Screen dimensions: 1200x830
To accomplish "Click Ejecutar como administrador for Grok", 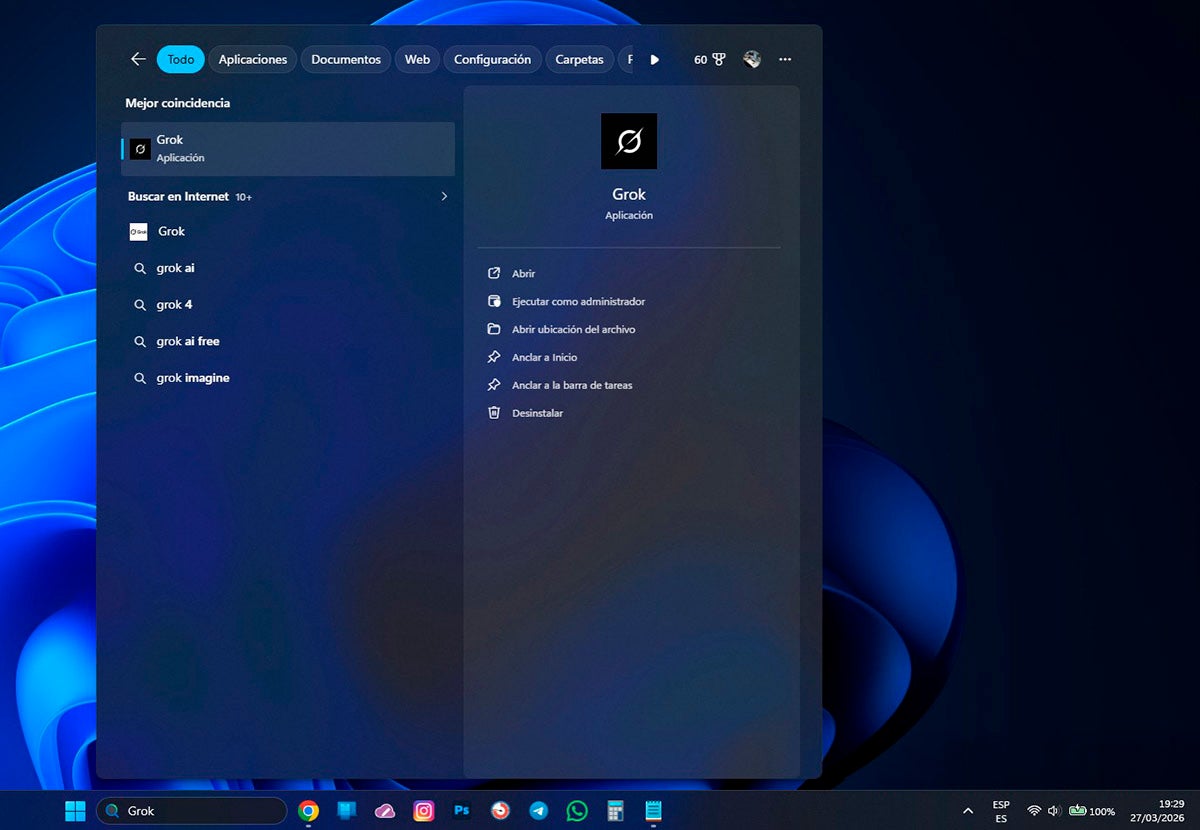I will [x=578, y=301].
